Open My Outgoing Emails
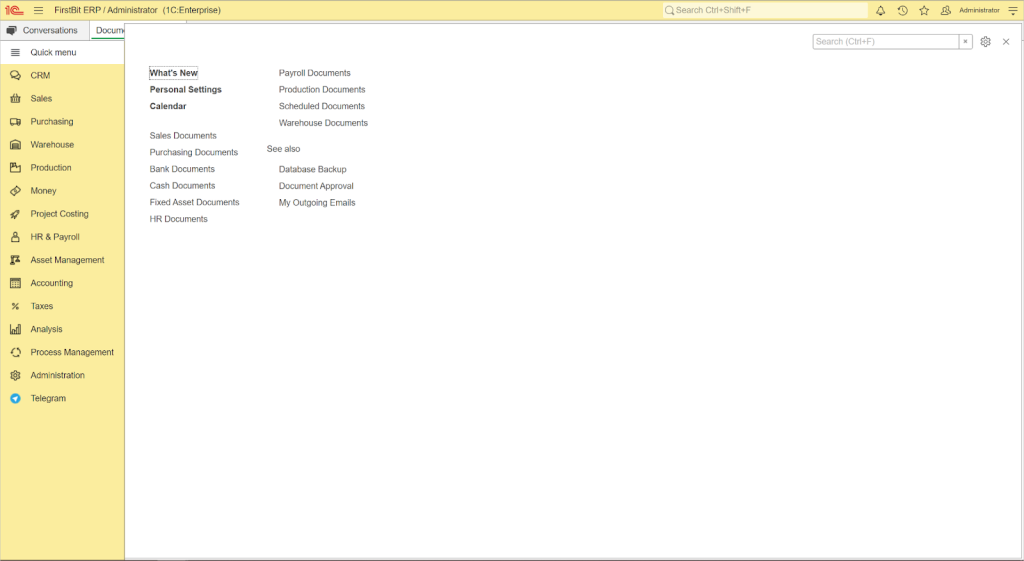 (x=317, y=202)
